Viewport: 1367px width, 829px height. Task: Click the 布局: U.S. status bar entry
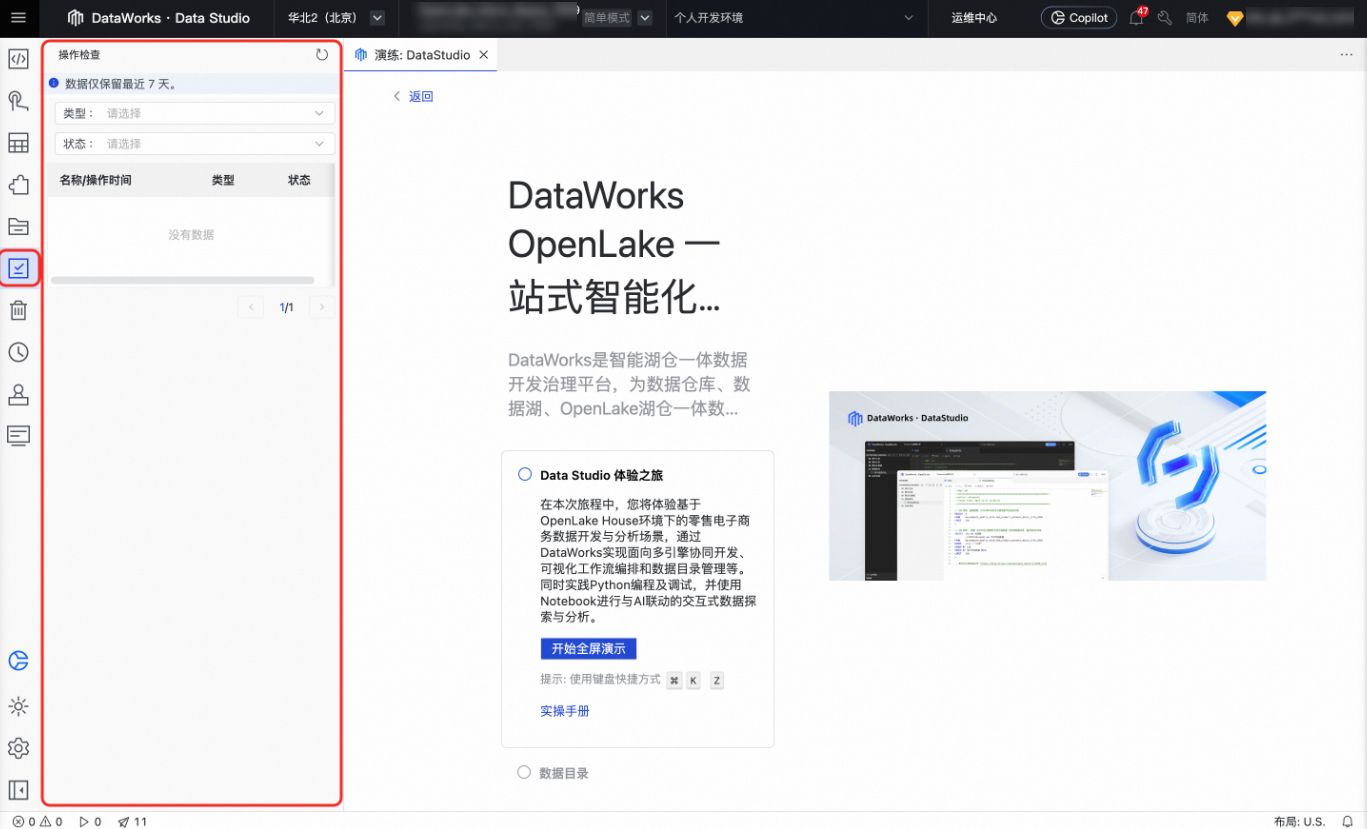1299,822
